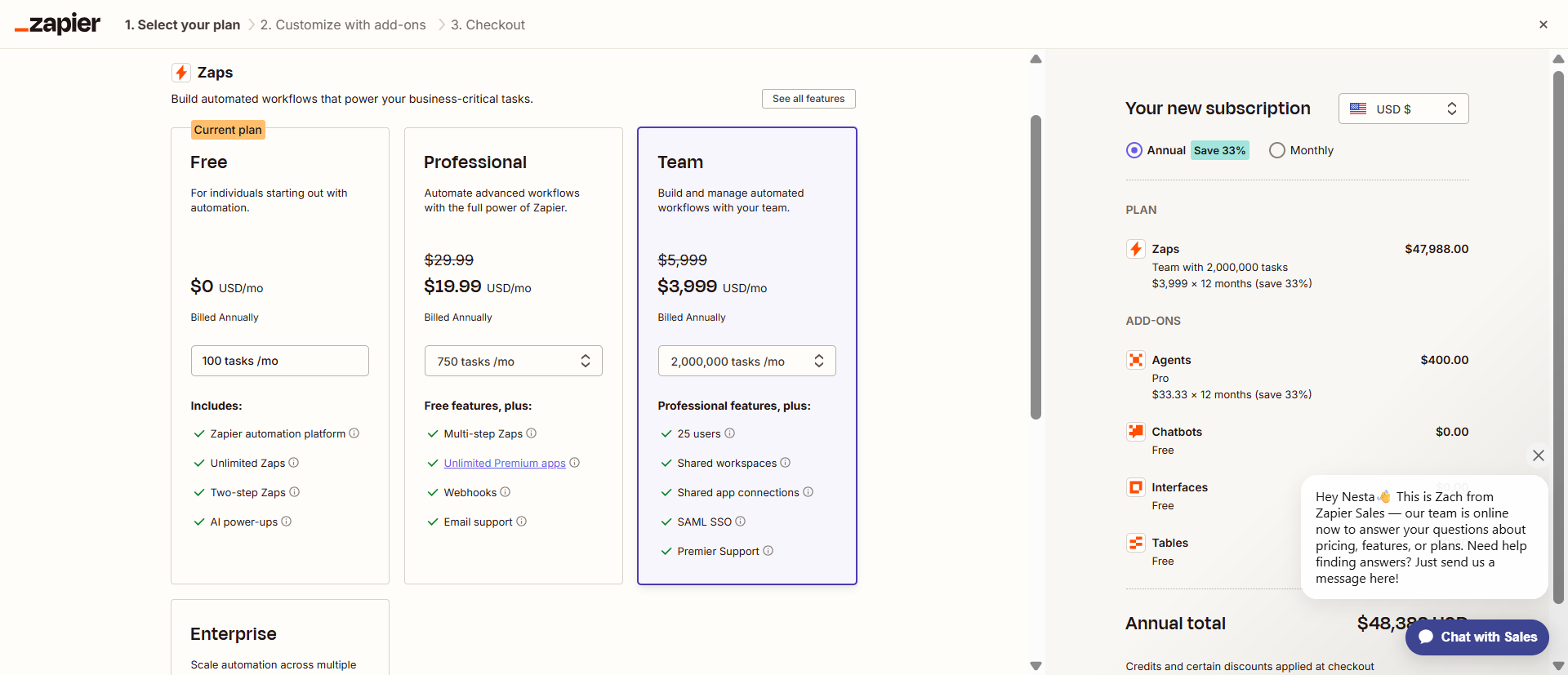
Task: Click the $47,988.00 Zaps price
Action: click(x=1437, y=249)
